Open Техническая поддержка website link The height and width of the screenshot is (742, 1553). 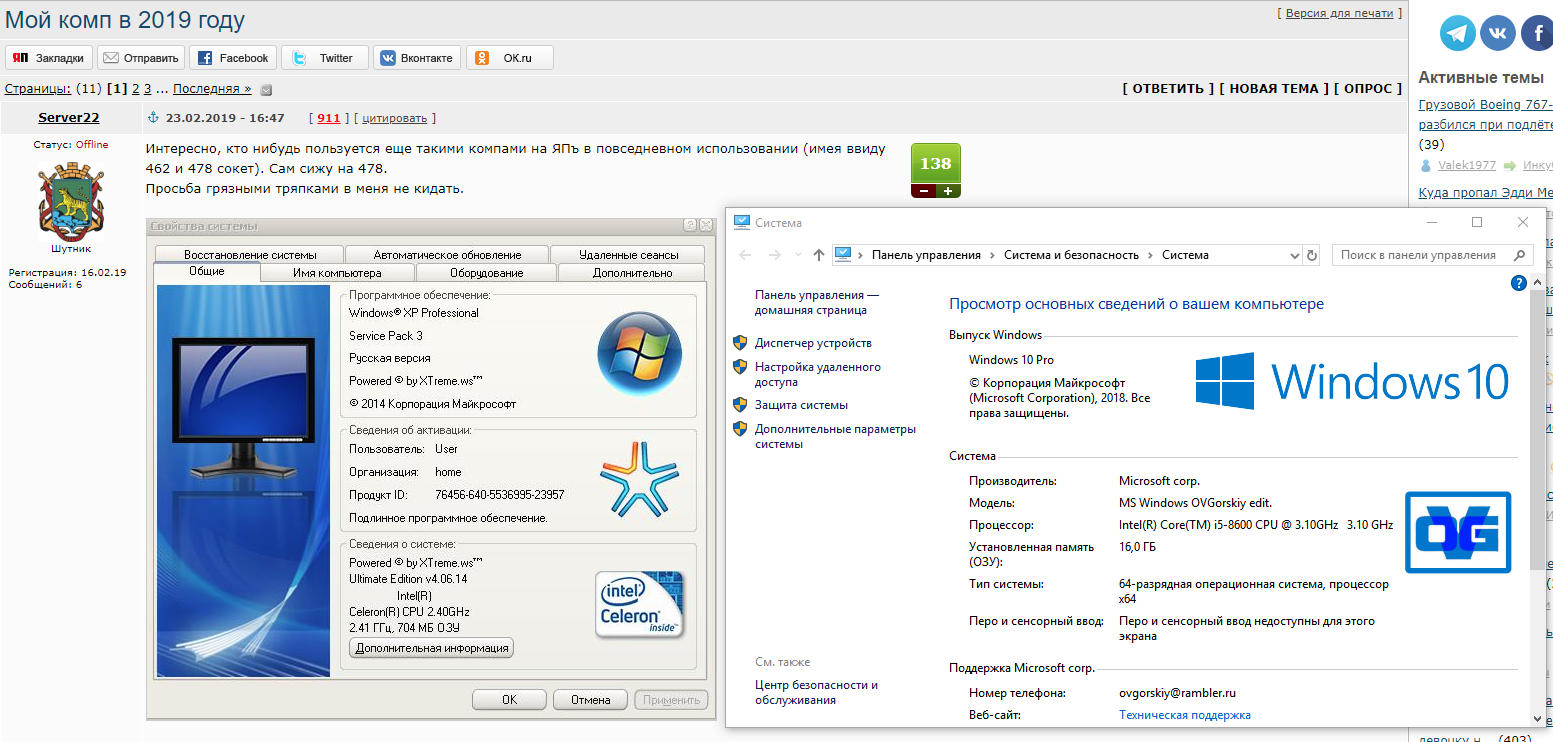[1185, 715]
